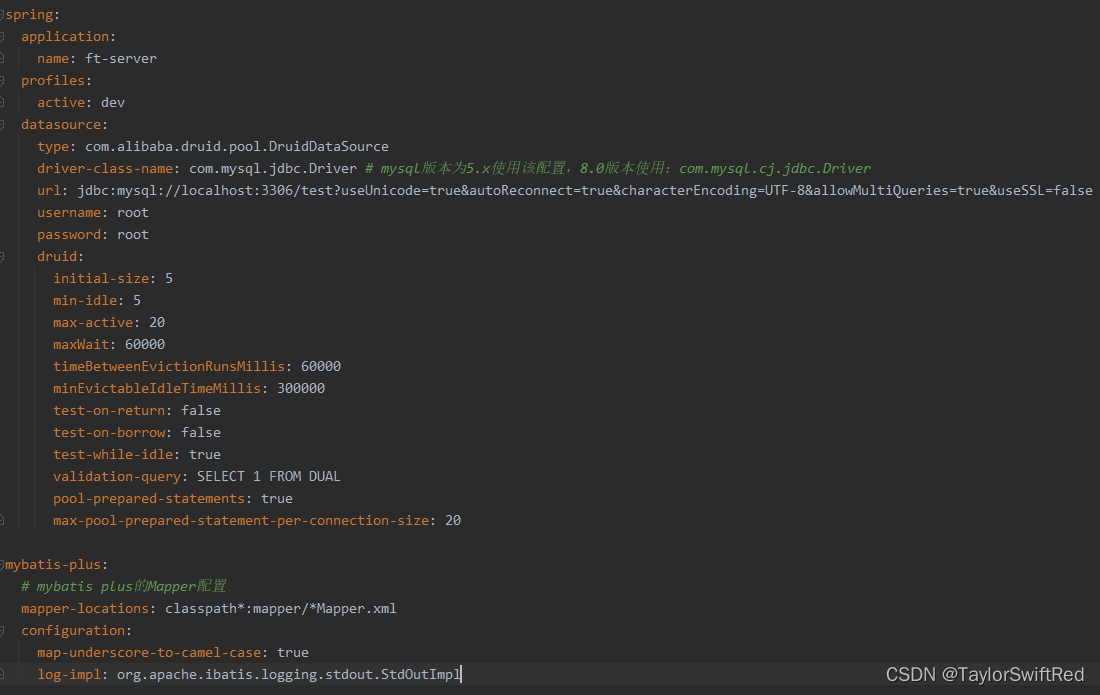Click the "profiles" key
1100x695 pixels.
(53, 81)
